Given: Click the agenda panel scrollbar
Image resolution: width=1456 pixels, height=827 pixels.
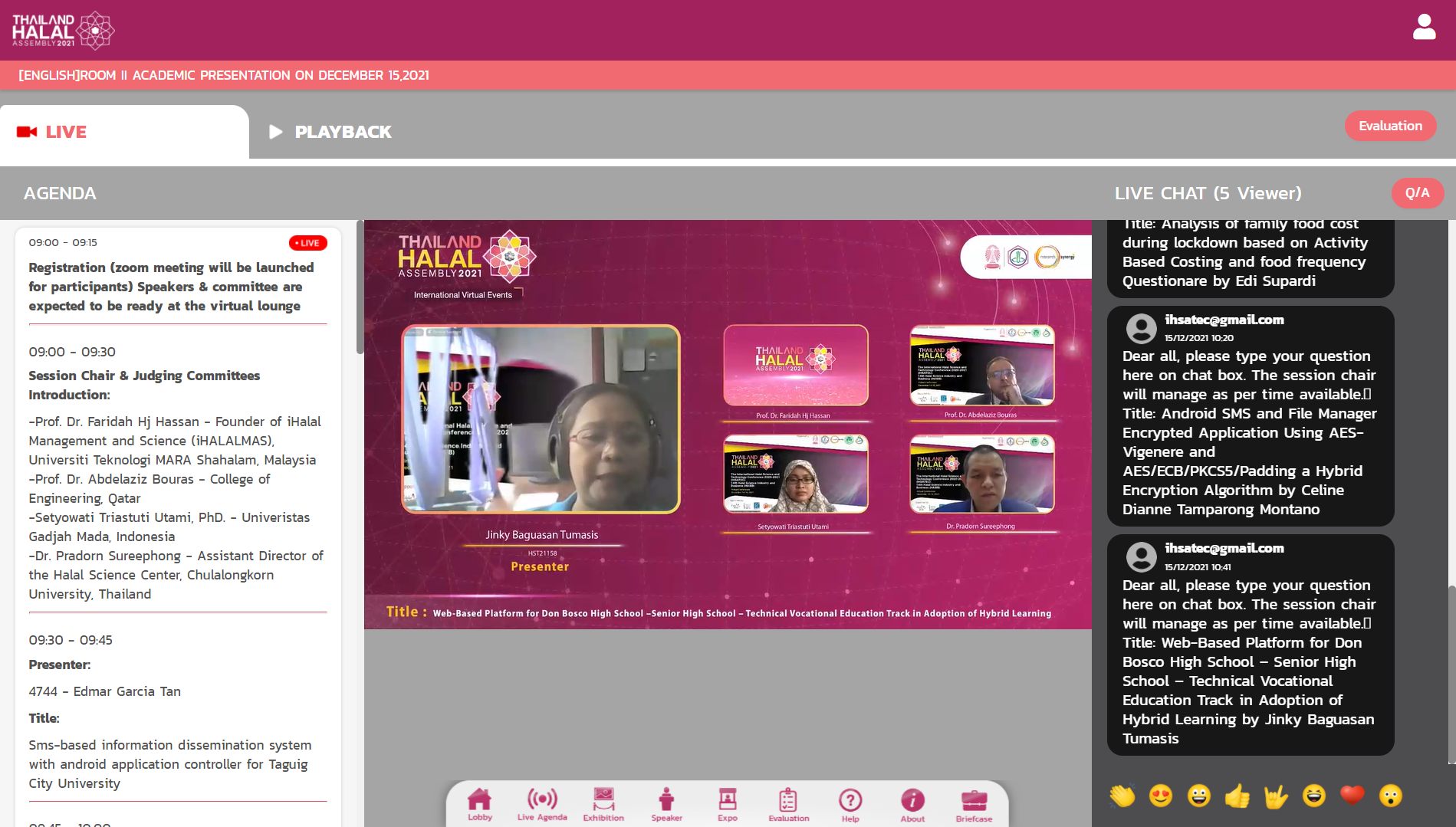Looking at the screenshot, I should 360,287.
